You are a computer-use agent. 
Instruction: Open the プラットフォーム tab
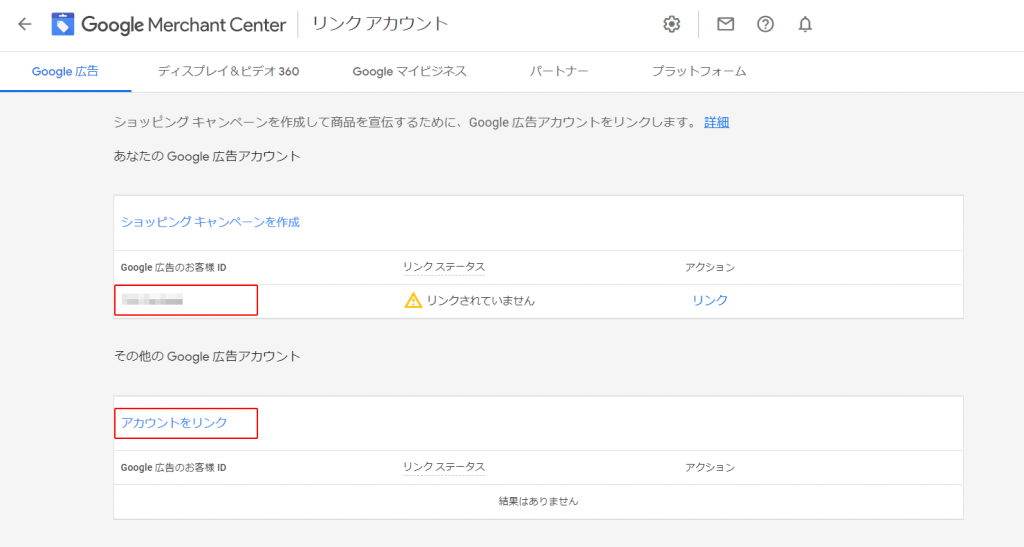coord(699,72)
